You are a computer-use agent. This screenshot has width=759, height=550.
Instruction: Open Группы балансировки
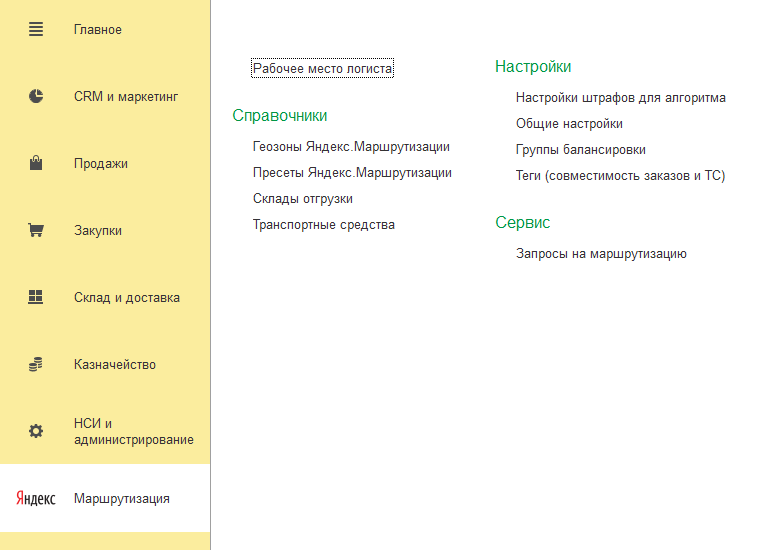point(581,150)
